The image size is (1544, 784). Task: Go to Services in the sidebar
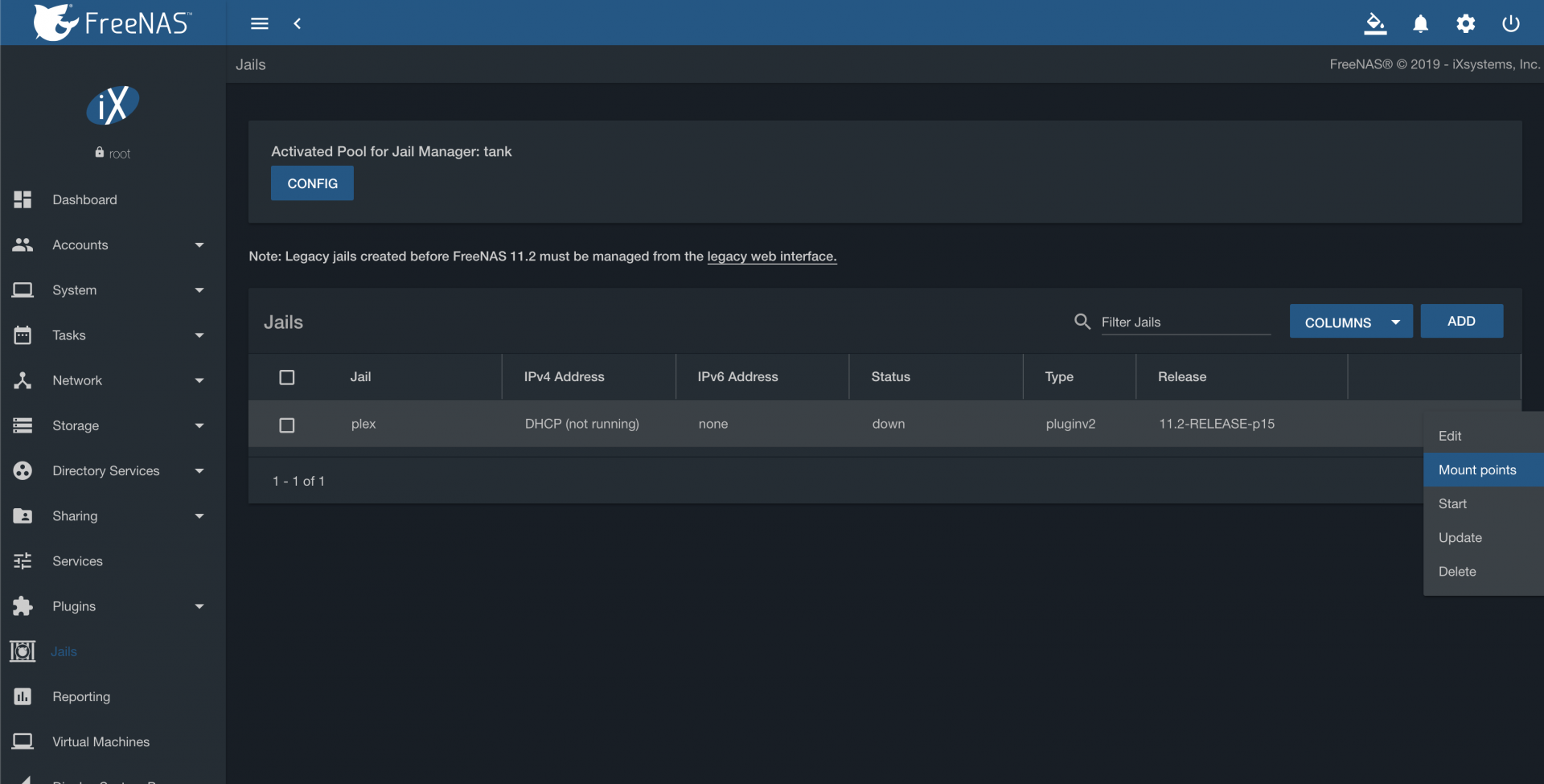point(77,561)
